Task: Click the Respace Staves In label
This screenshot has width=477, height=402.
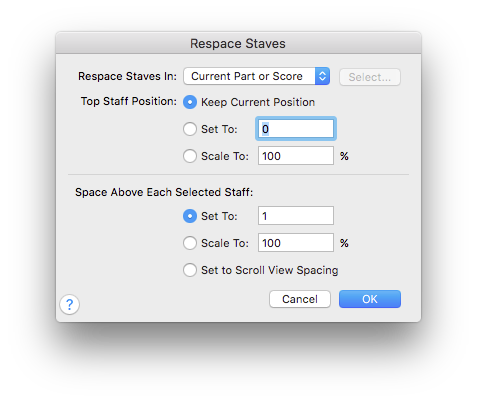Action: tap(127, 76)
